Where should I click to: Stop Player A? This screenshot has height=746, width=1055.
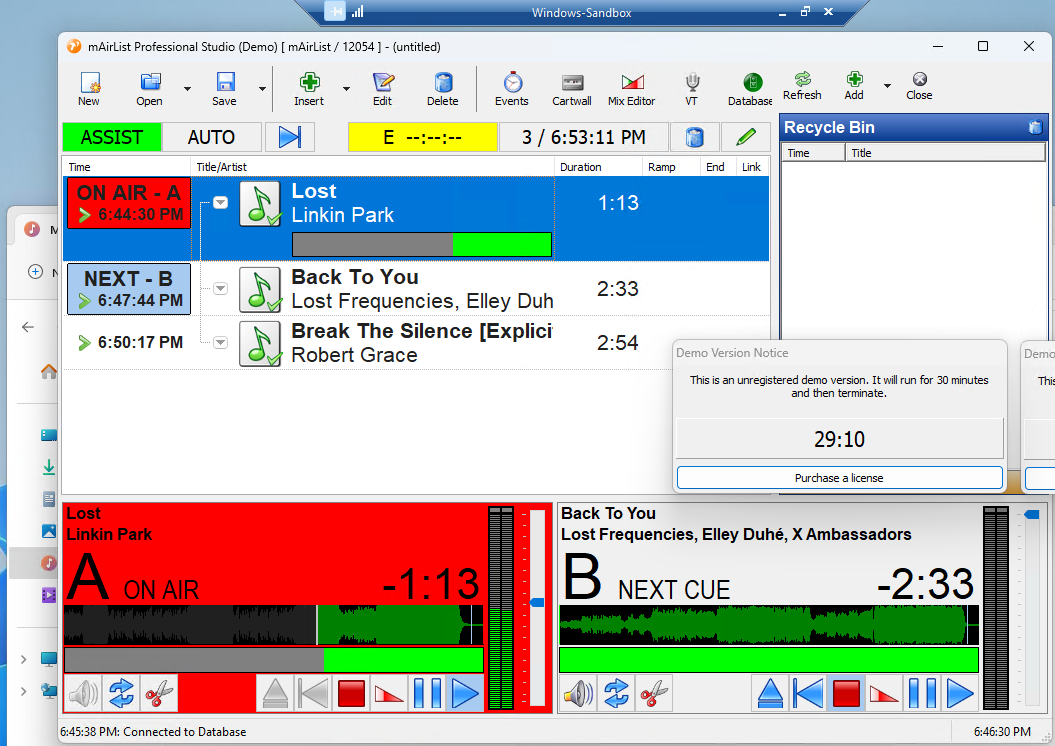(351, 693)
